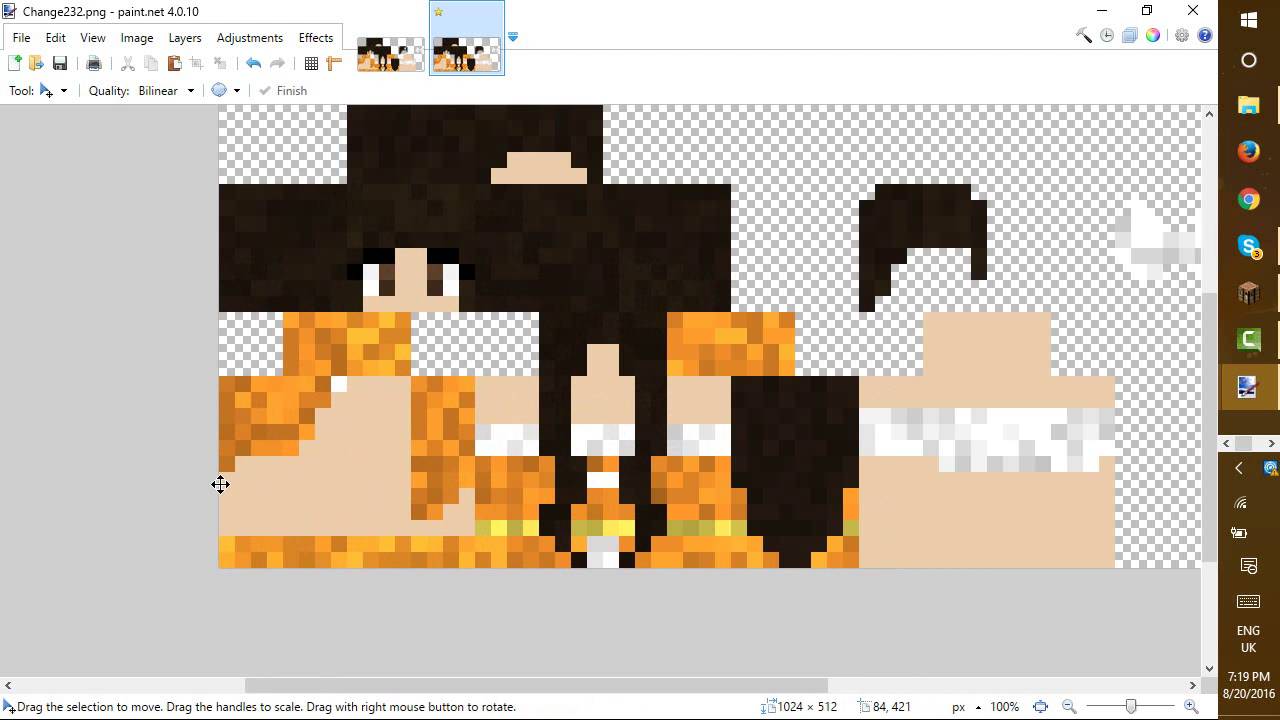
Task: Open the Quality Bilinear dropdown
Action: (166, 90)
